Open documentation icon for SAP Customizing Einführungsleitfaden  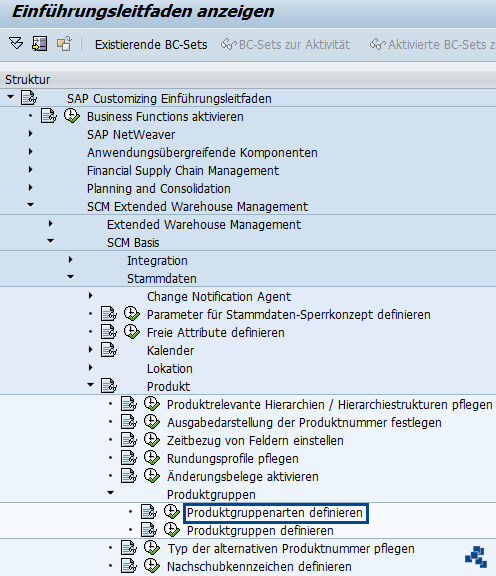pyautogui.click(x=29, y=98)
